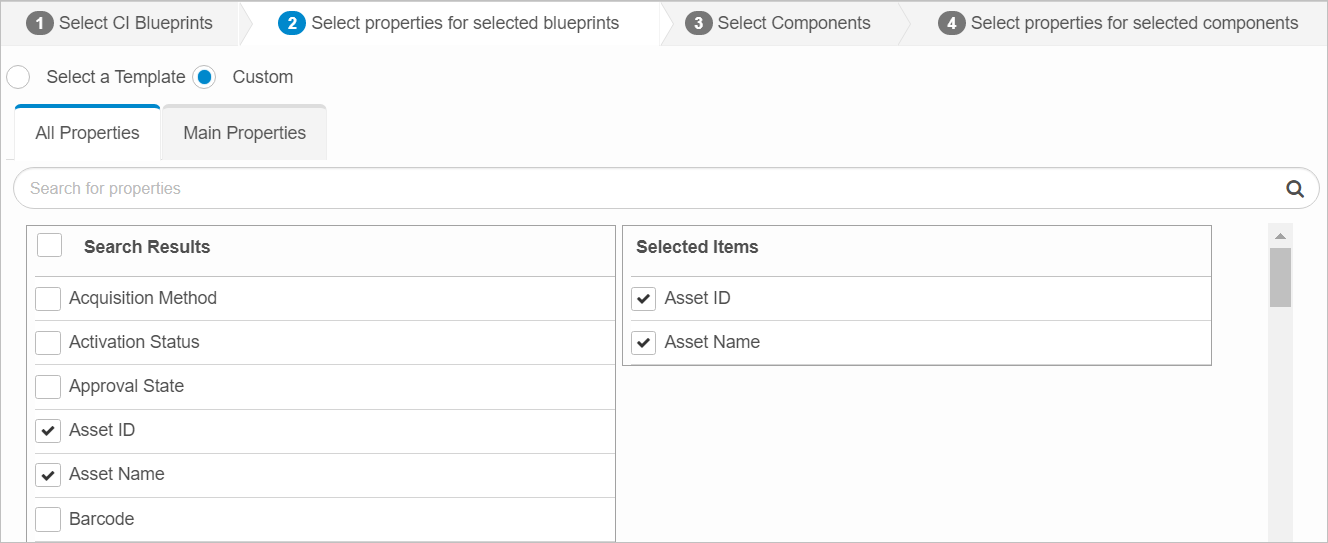Toggle the Search Results select-all checkbox
The height and width of the screenshot is (543, 1328).
pos(49,246)
